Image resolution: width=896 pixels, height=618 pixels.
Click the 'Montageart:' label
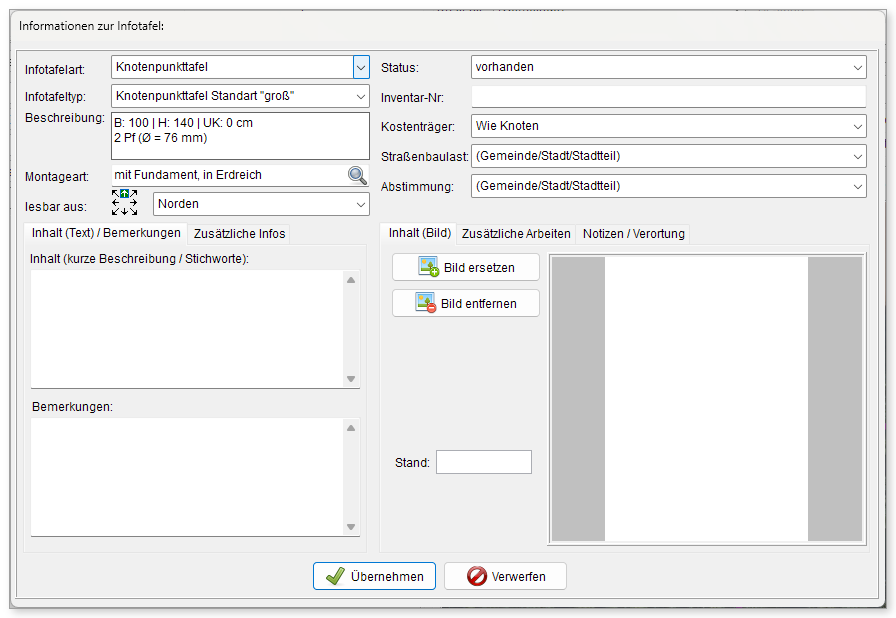coord(57,177)
